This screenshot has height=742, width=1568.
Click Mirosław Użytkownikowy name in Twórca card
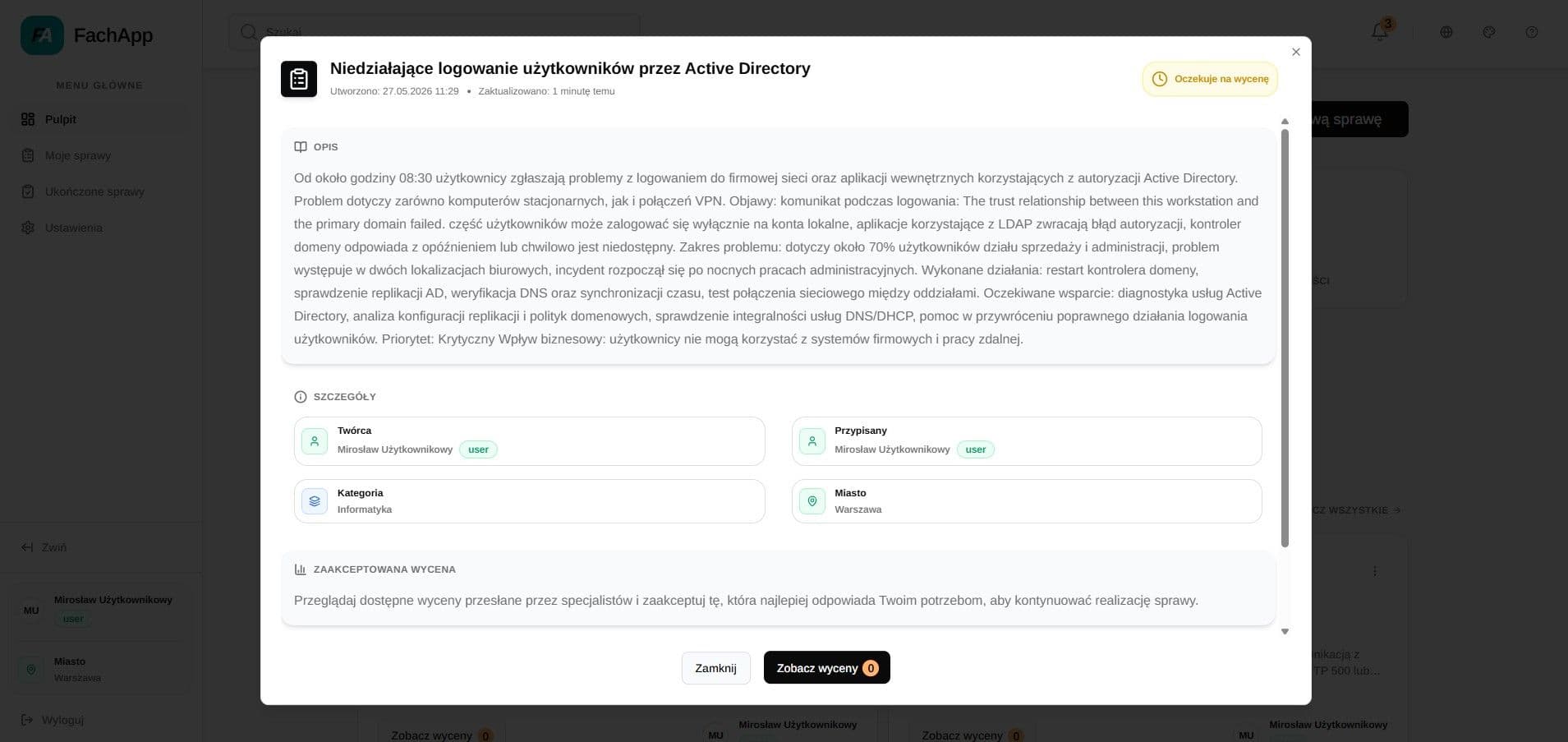[395, 449]
